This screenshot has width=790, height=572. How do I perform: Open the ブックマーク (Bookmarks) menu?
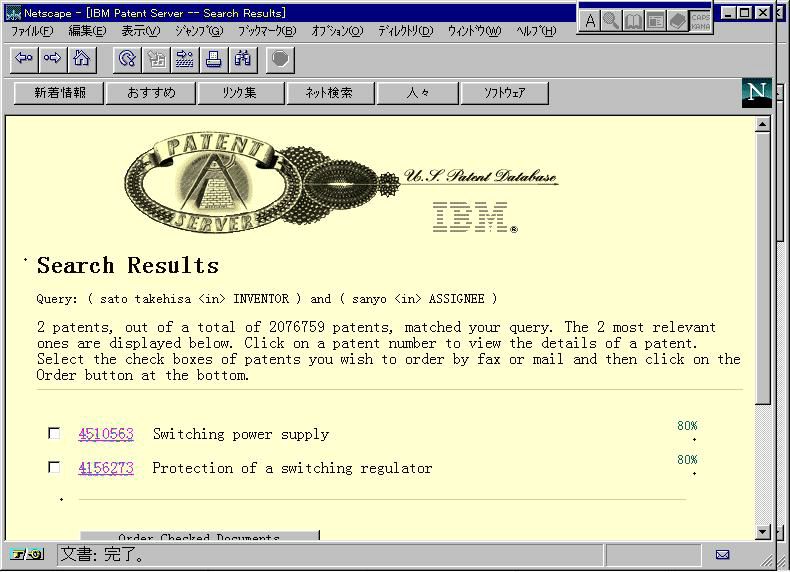[x=266, y=31]
